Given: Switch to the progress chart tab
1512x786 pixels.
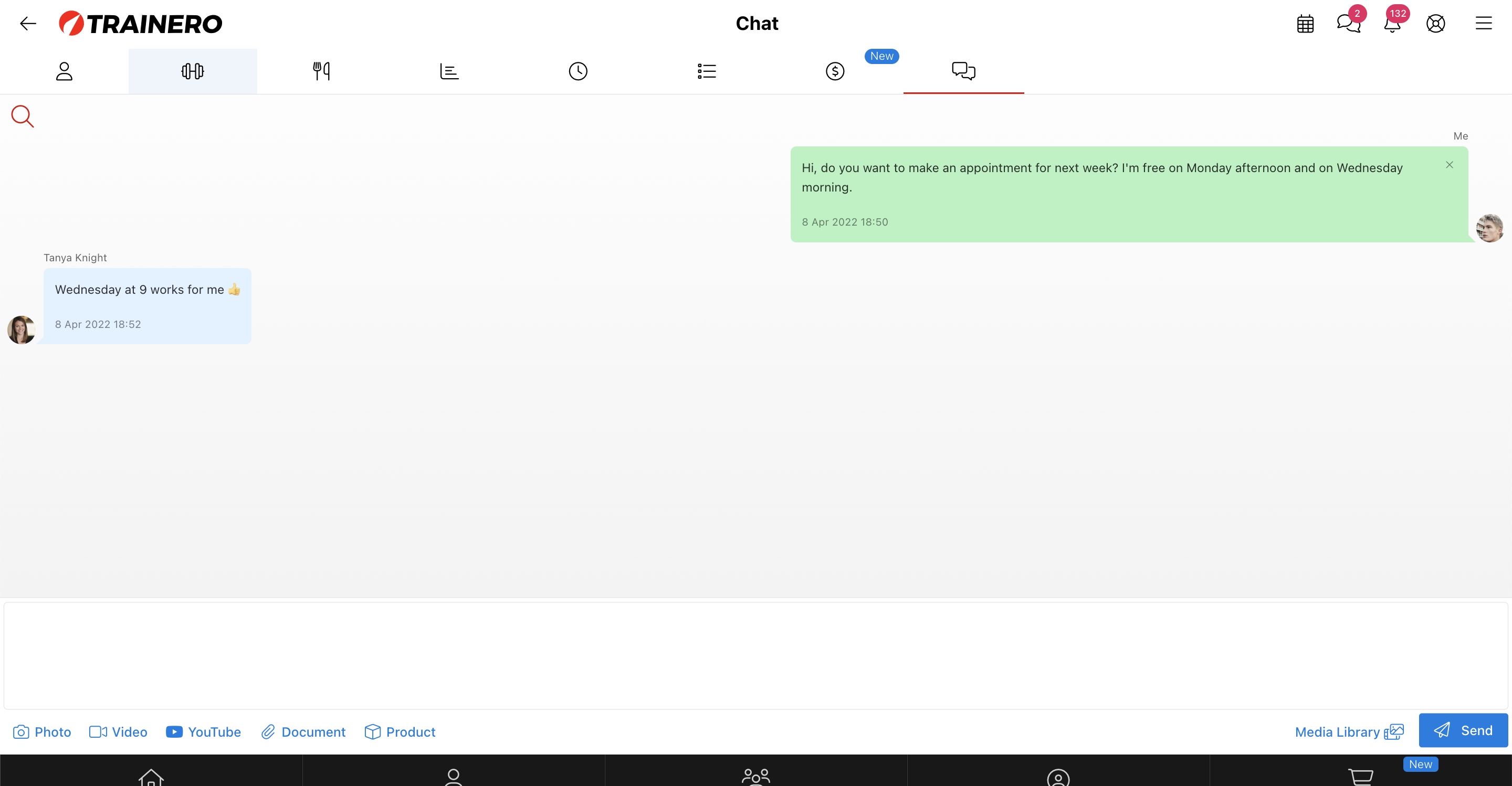Looking at the screenshot, I should coord(449,71).
